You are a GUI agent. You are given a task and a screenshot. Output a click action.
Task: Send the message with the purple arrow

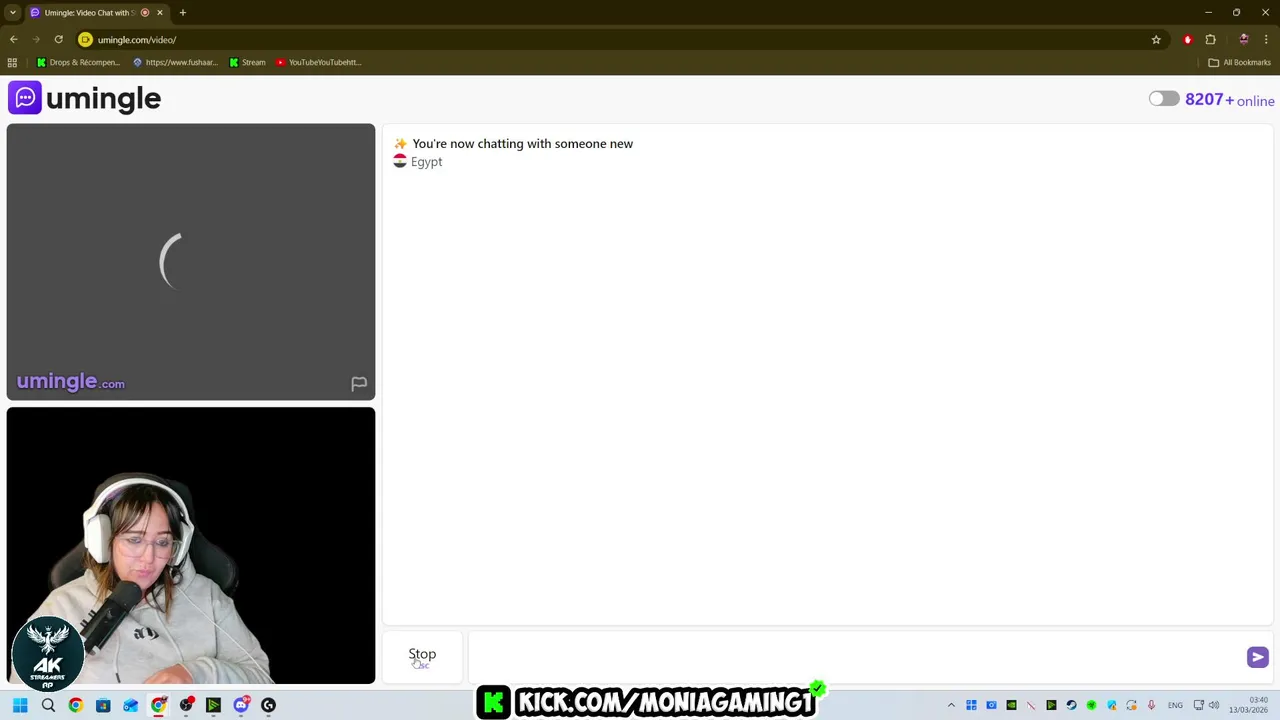[x=1257, y=657]
